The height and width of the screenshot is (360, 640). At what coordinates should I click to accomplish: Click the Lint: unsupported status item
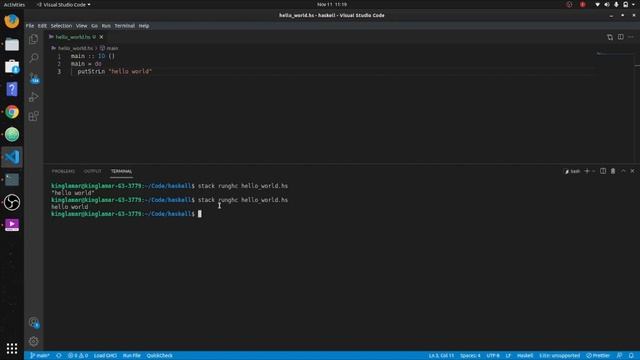click(x=559, y=356)
